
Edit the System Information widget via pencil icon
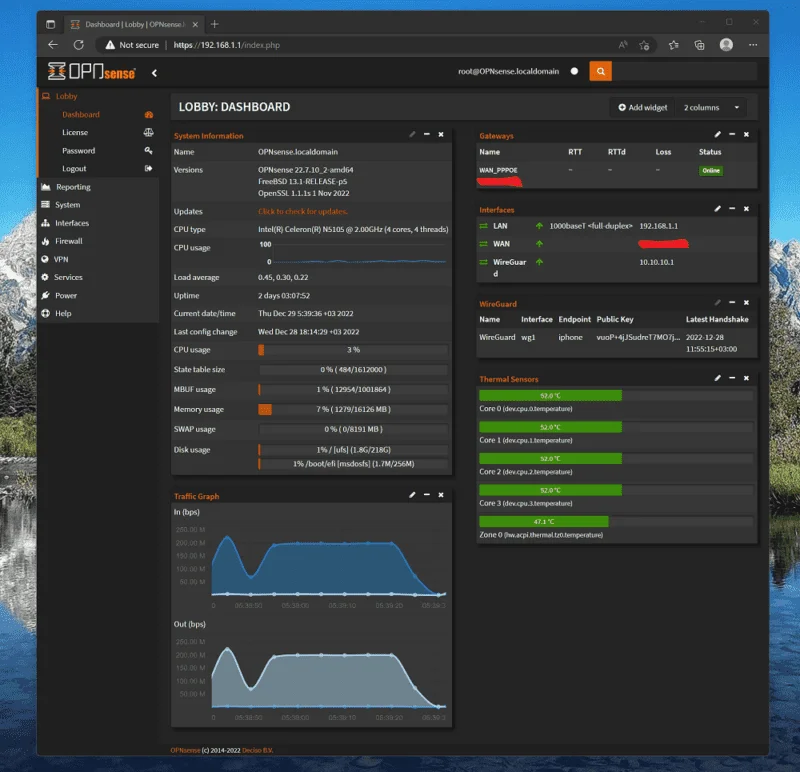pyautogui.click(x=412, y=135)
